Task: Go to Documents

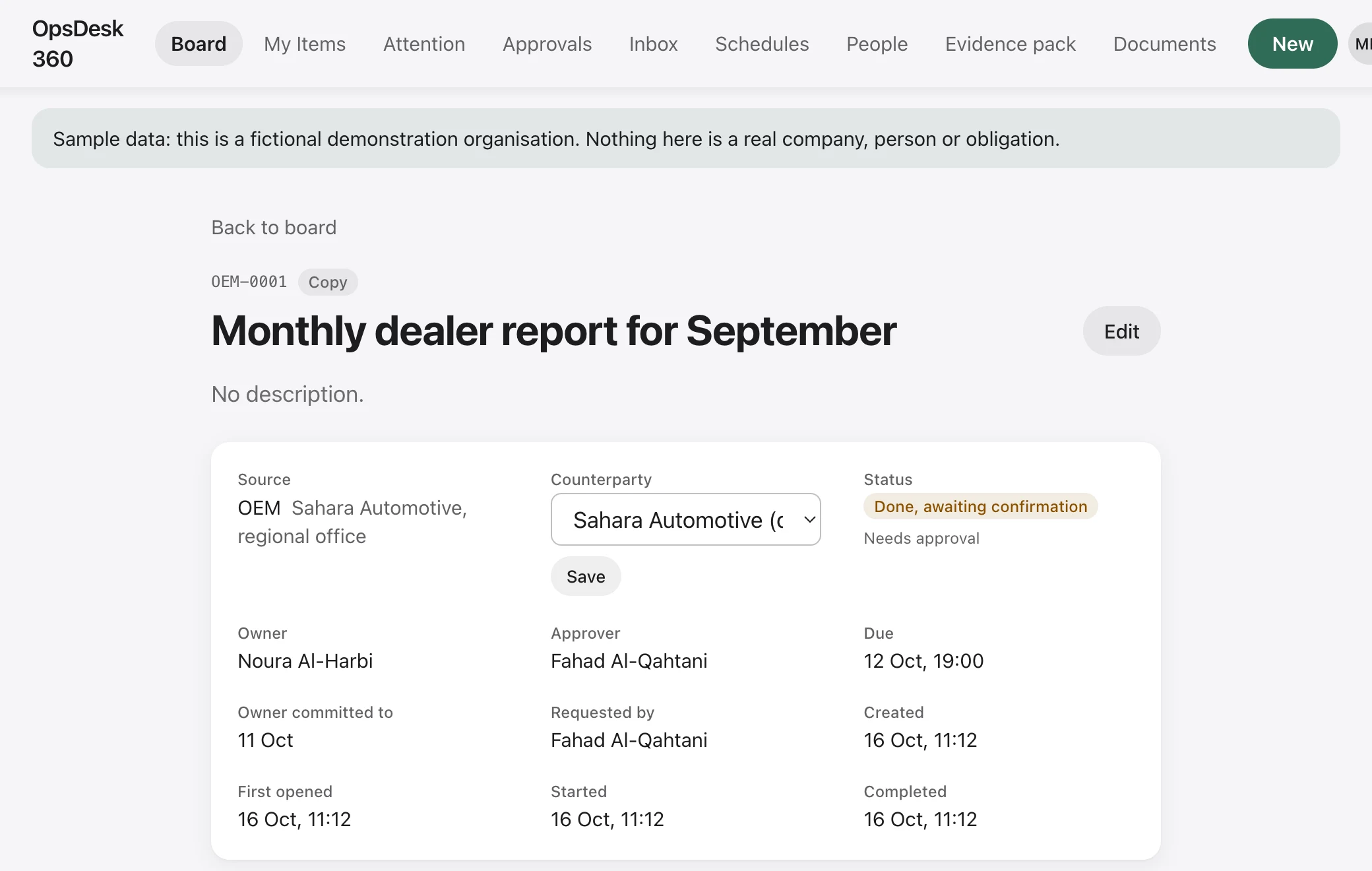Action: click(1164, 44)
